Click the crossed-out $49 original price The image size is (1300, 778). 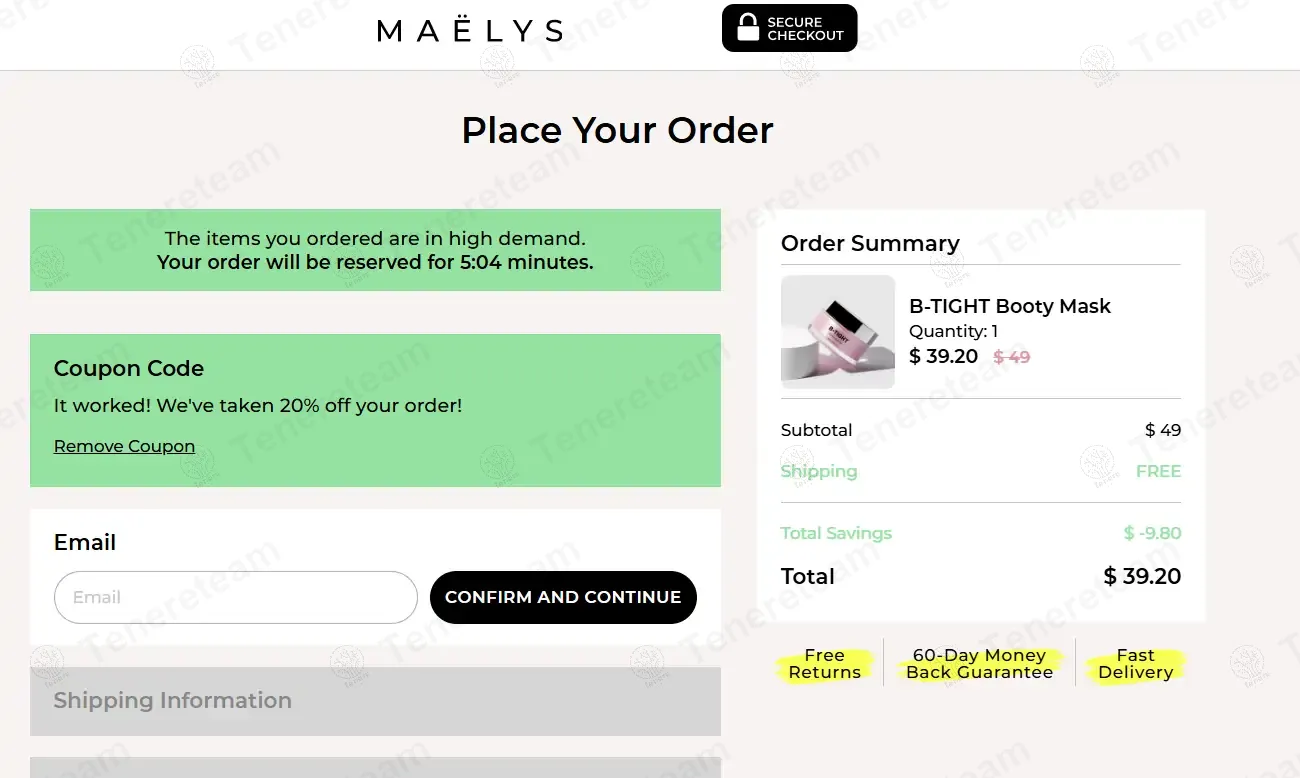(x=1011, y=357)
